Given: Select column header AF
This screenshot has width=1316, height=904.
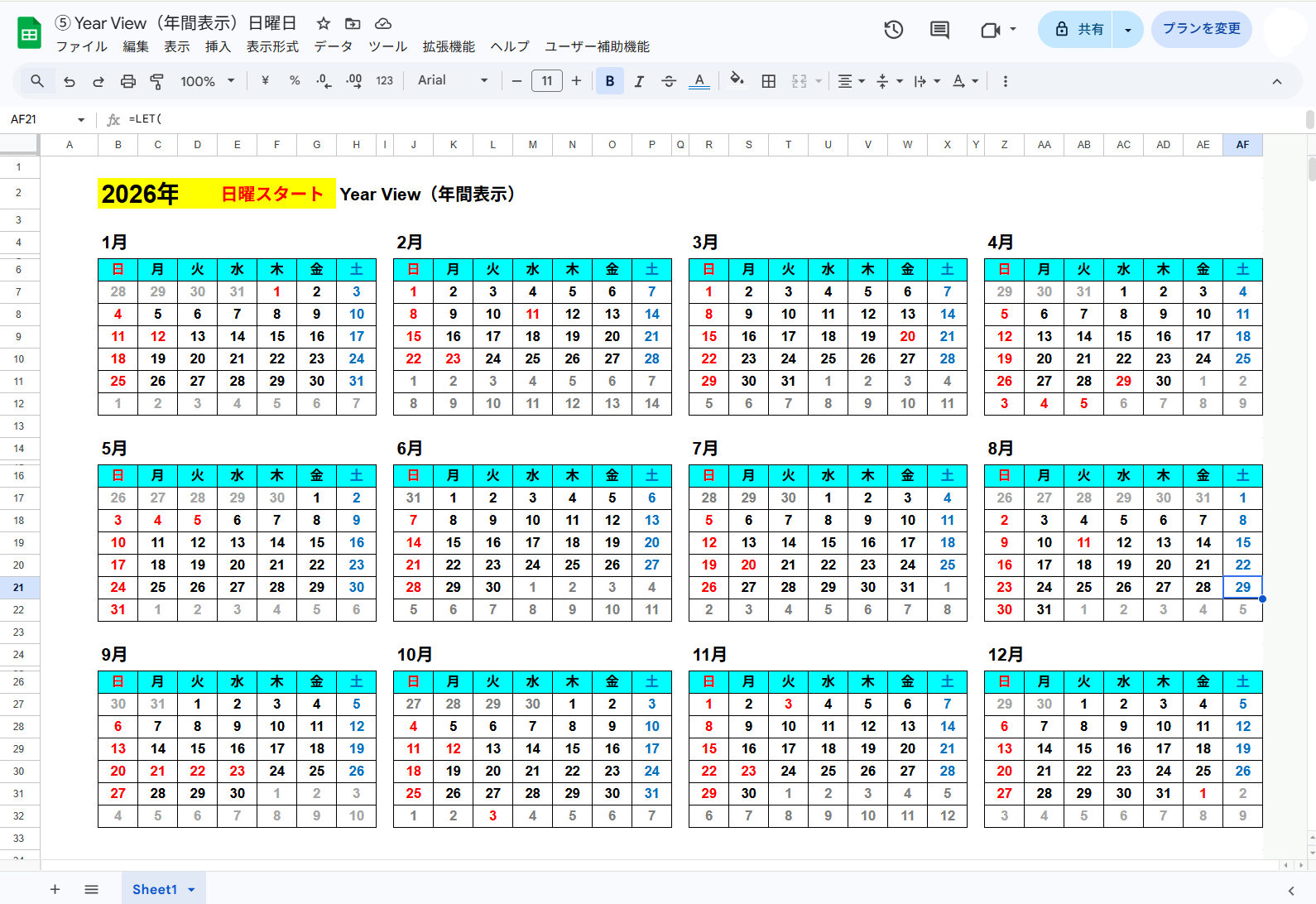Looking at the screenshot, I should click(1242, 145).
